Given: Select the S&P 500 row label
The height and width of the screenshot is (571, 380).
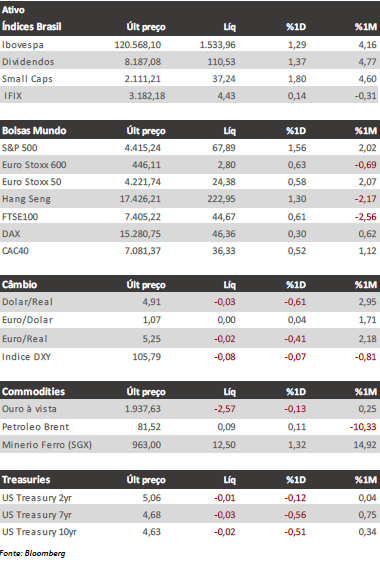Looking at the screenshot, I should pos(20,148).
